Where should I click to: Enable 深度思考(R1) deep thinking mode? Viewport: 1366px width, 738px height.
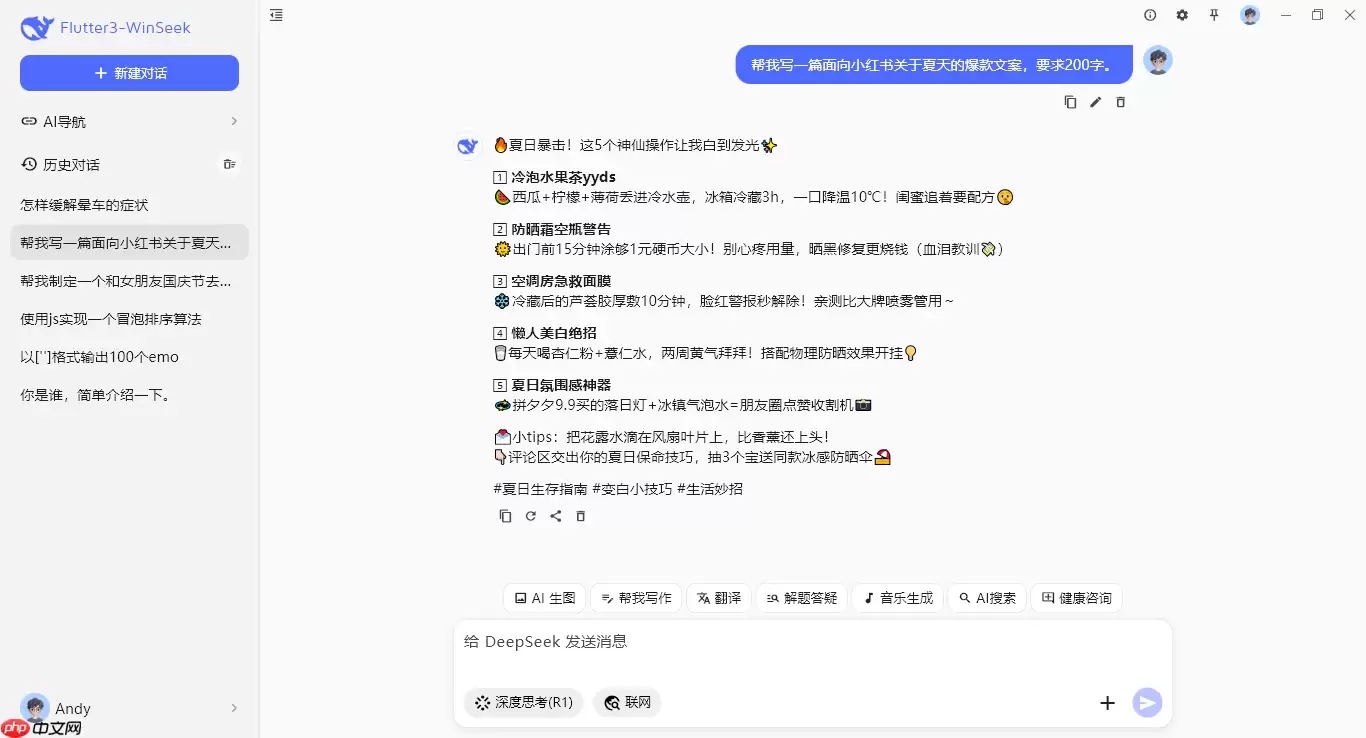(522, 702)
